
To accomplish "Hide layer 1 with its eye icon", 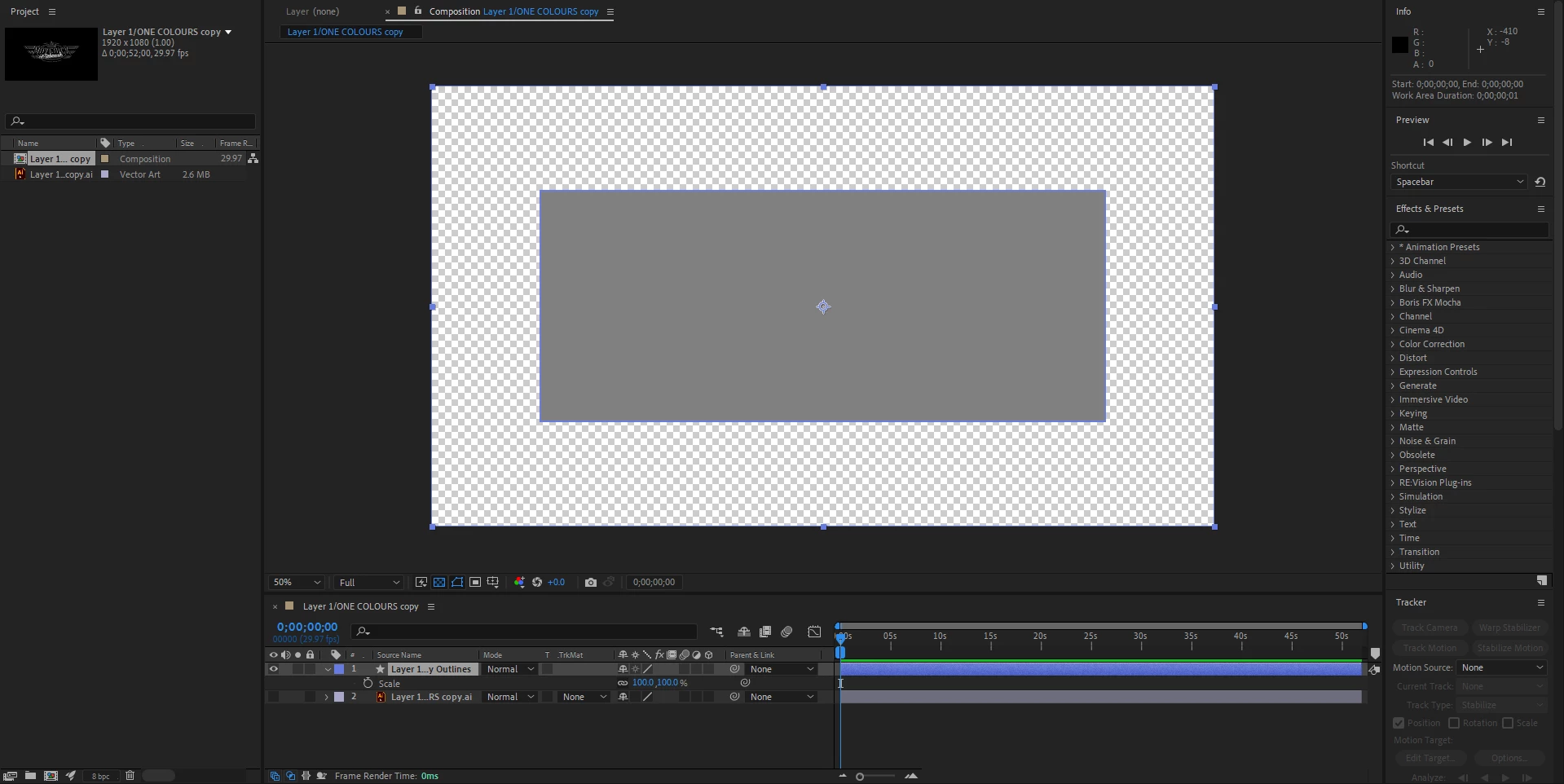I will [x=273, y=669].
